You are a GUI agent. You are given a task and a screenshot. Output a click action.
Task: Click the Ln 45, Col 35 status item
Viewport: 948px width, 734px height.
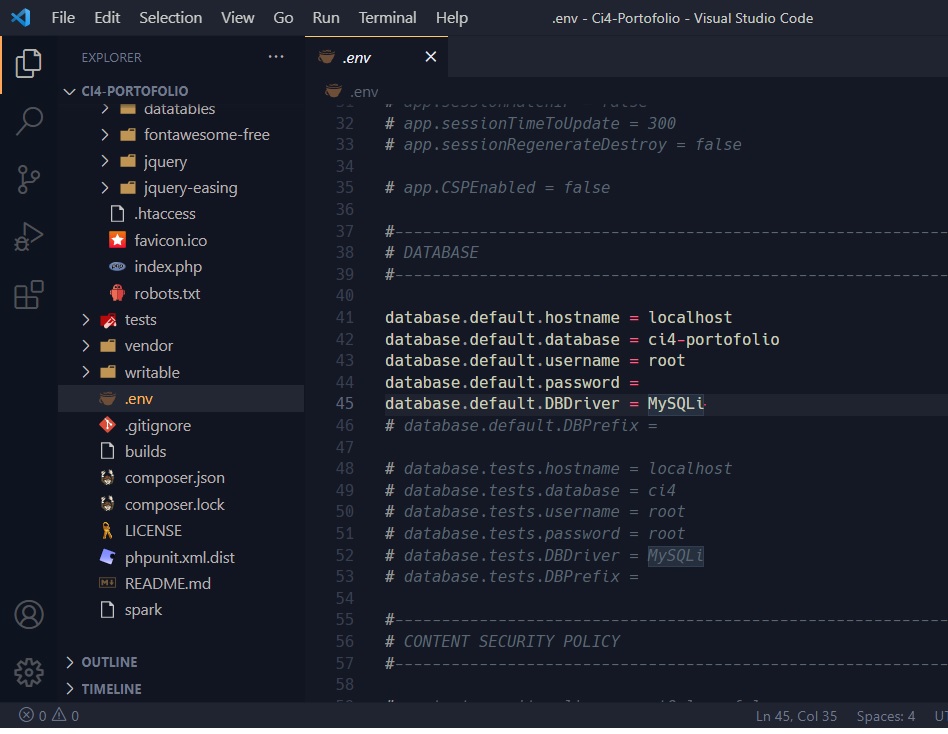(797, 716)
